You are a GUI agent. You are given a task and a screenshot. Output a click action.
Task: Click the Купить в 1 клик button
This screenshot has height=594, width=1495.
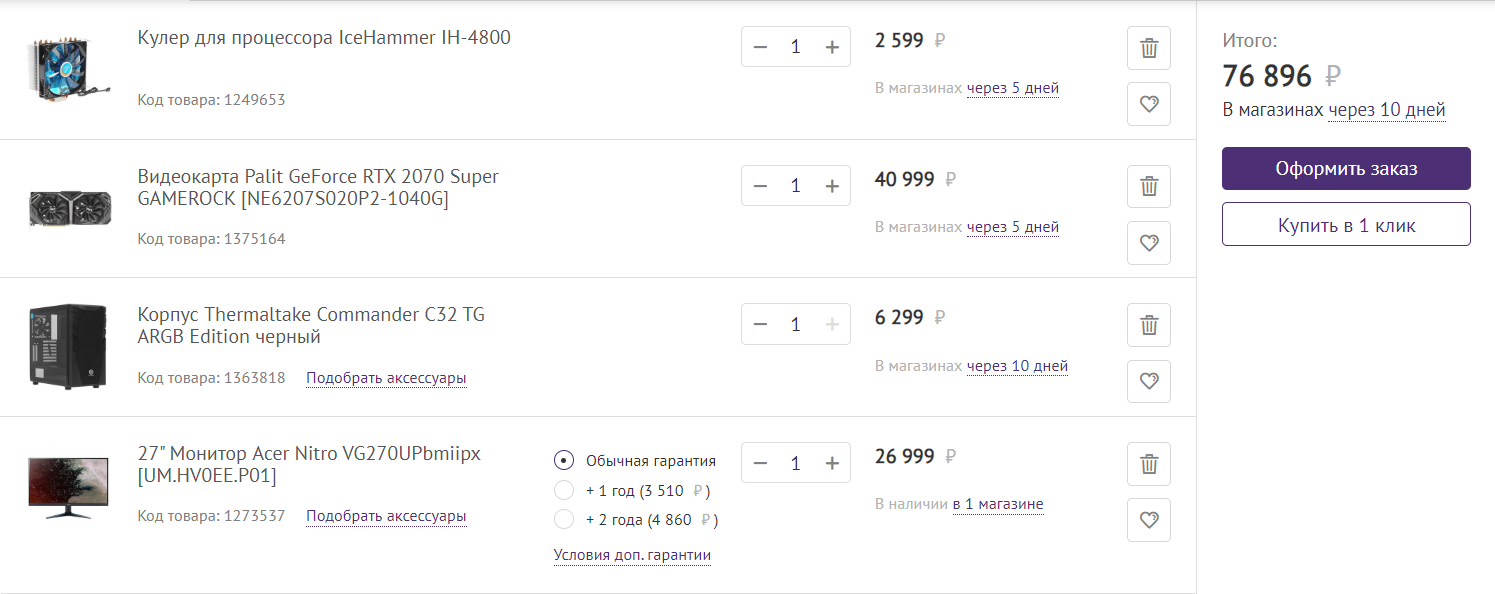pos(1346,225)
